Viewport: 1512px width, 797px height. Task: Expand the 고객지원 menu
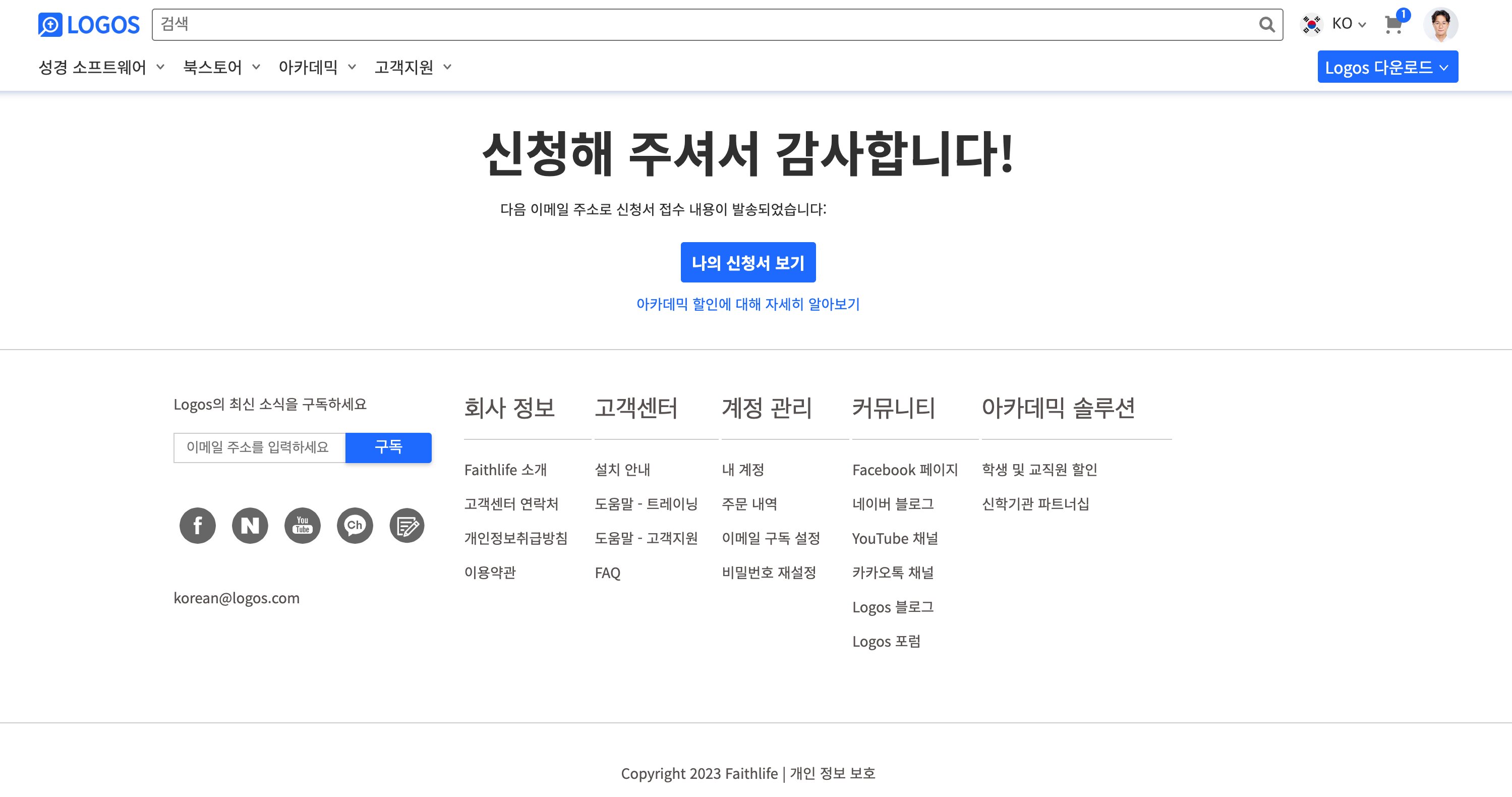[x=413, y=67]
